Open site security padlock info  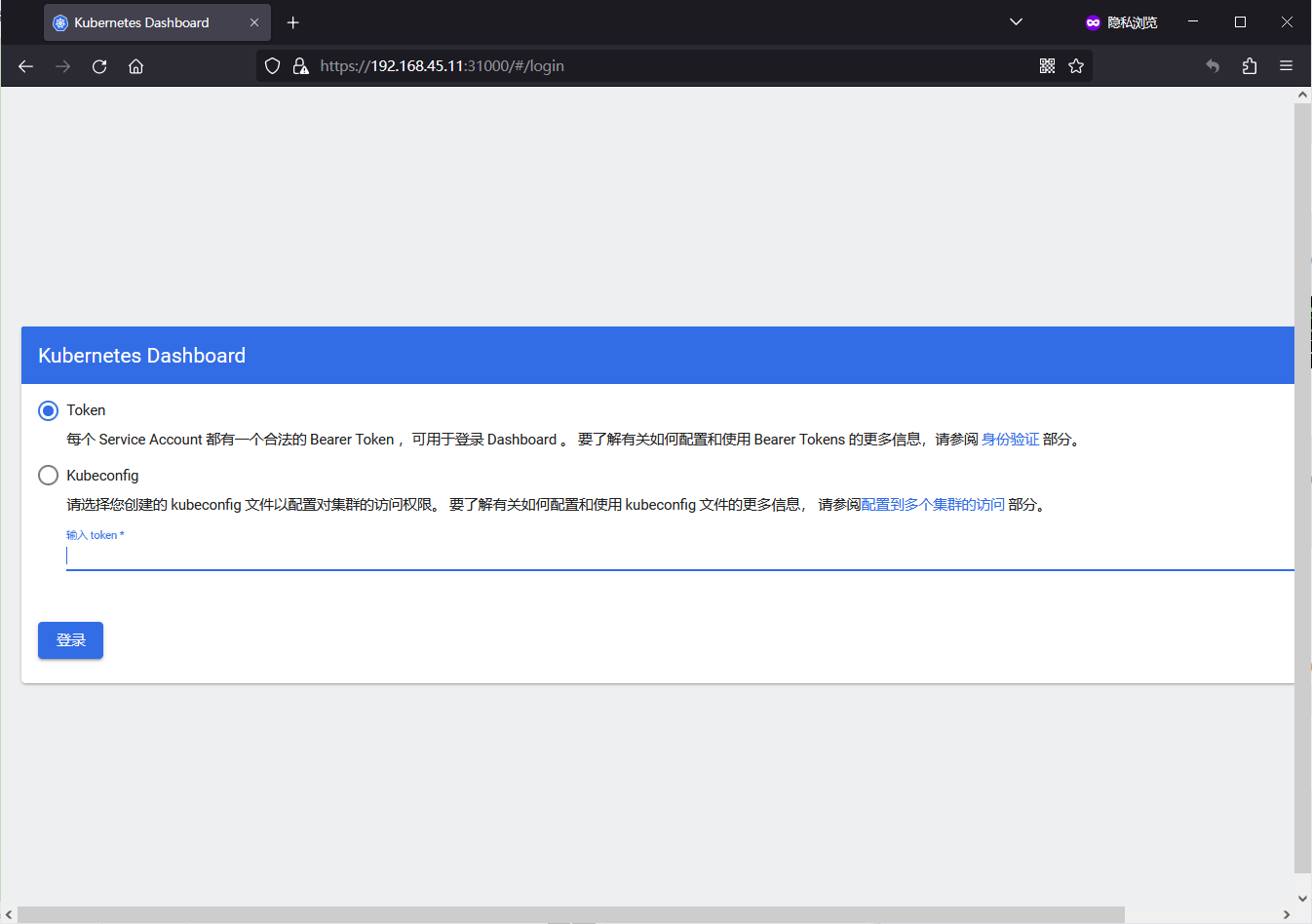coord(301,66)
